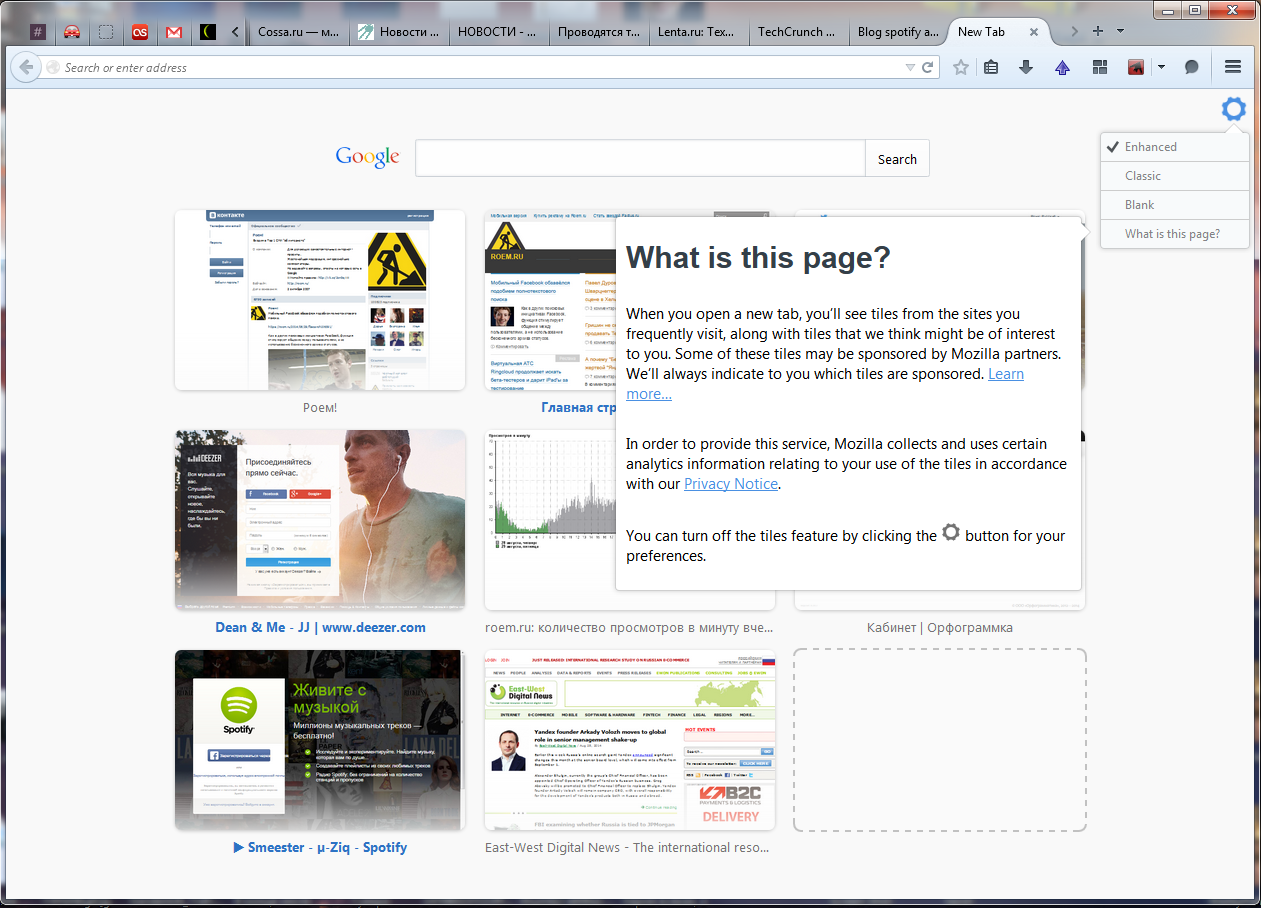
Task: Click inside the Google search box
Action: click(x=640, y=158)
